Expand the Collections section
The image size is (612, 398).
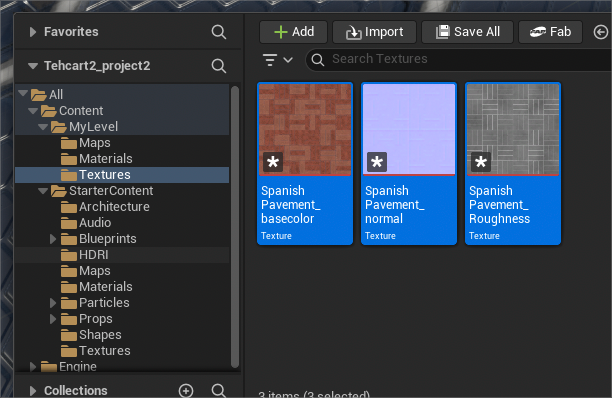[33, 391]
